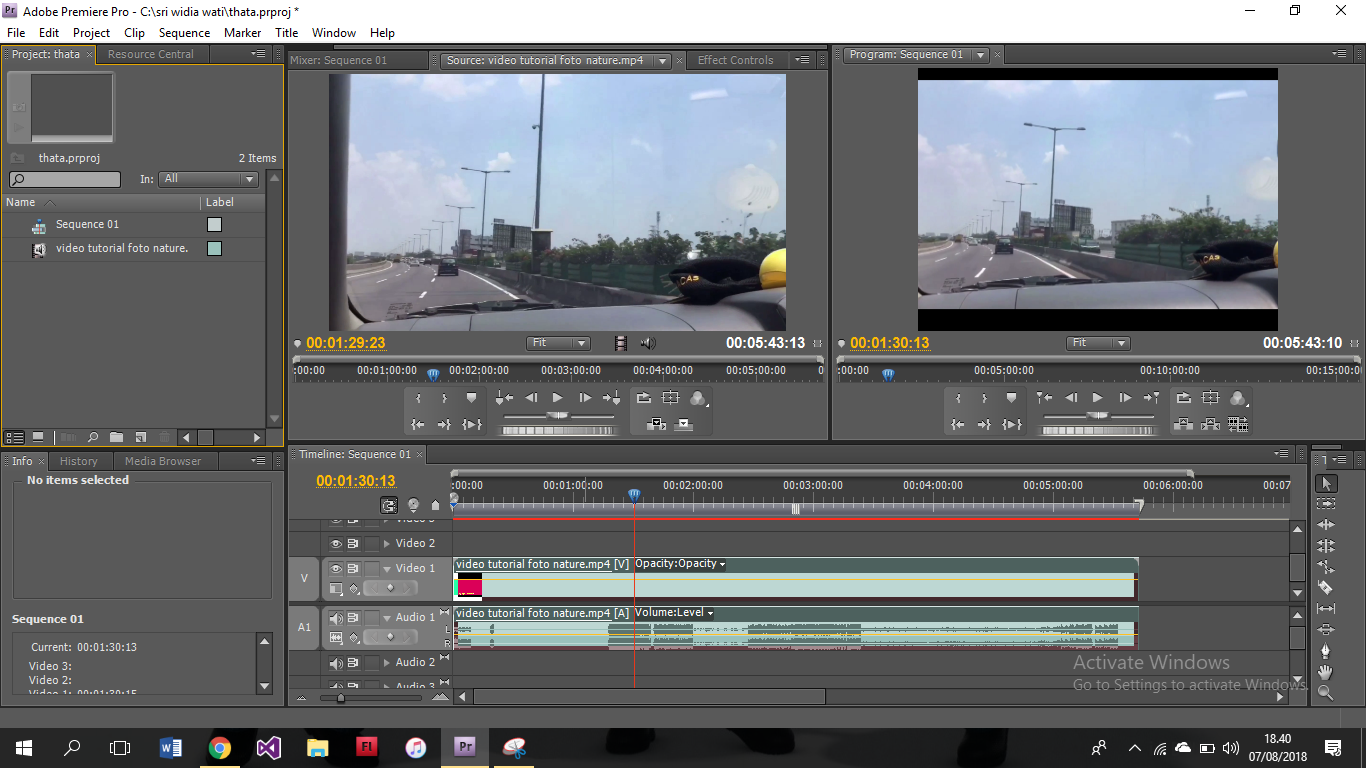Switch Project panel to icon view

[x=38, y=437]
